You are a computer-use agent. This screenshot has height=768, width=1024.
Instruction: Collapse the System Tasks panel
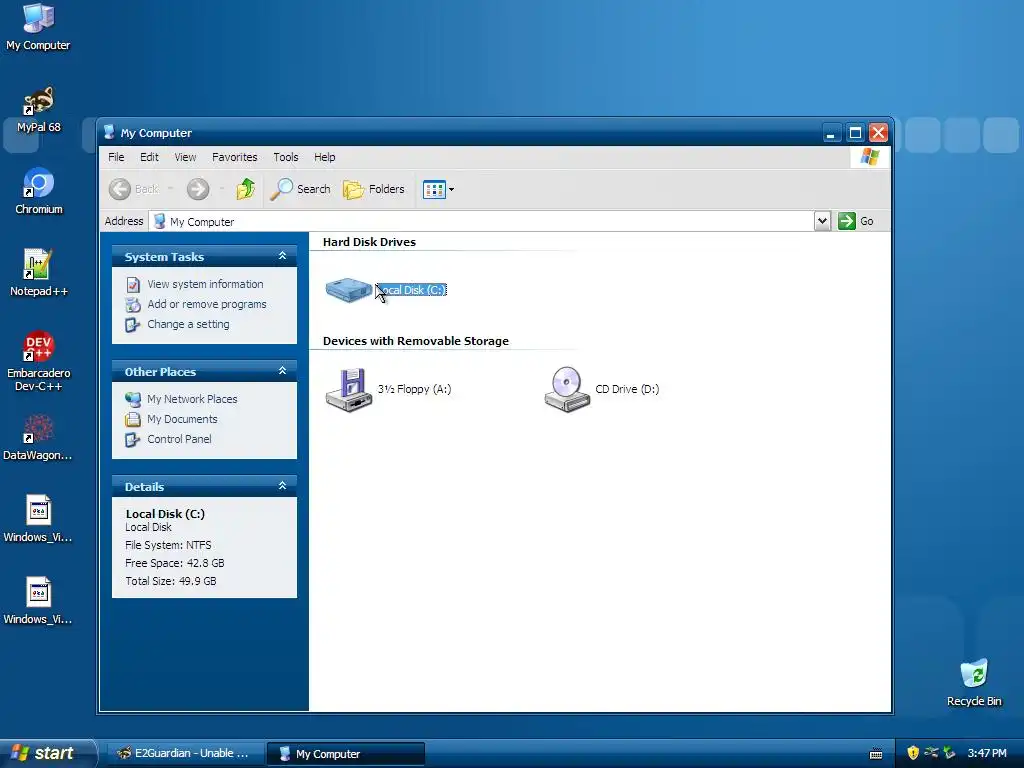tap(282, 256)
